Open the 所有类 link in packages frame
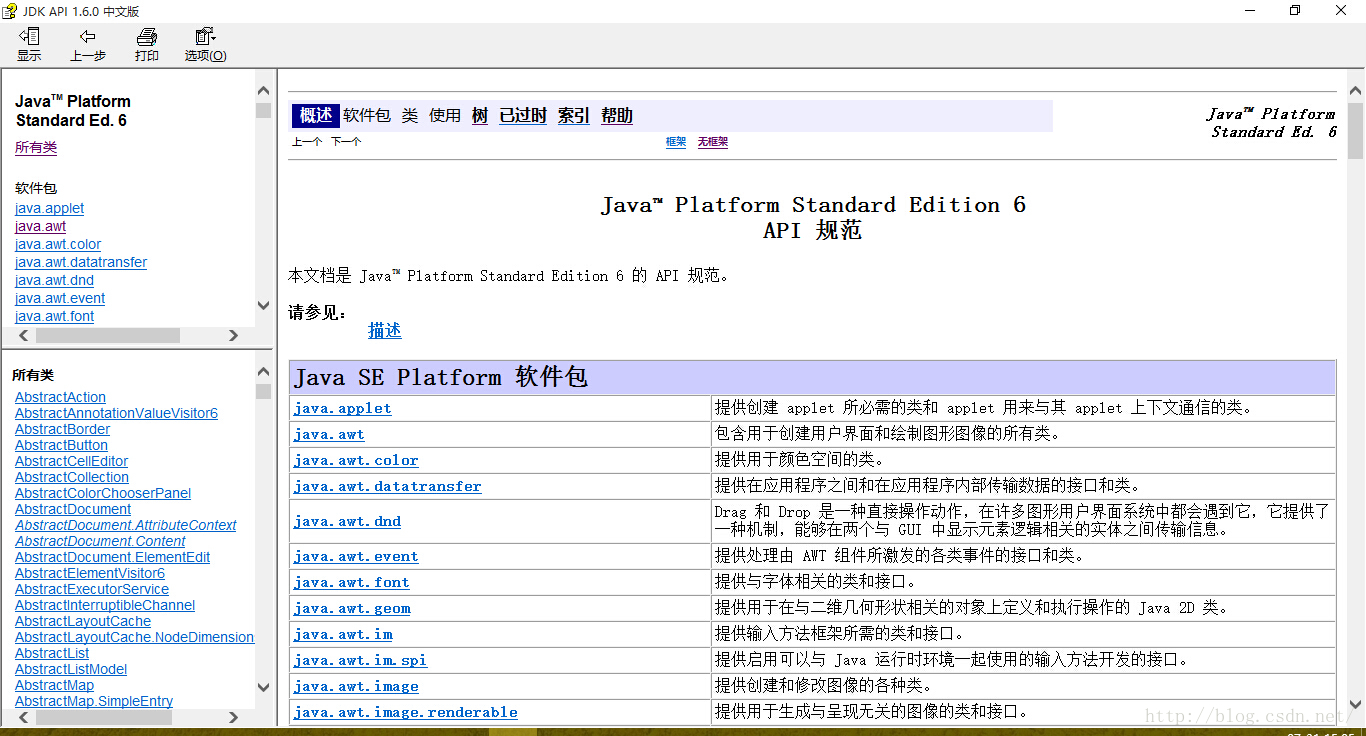The height and width of the screenshot is (736, 1366). pyautogui.click(x=36, y=148)
